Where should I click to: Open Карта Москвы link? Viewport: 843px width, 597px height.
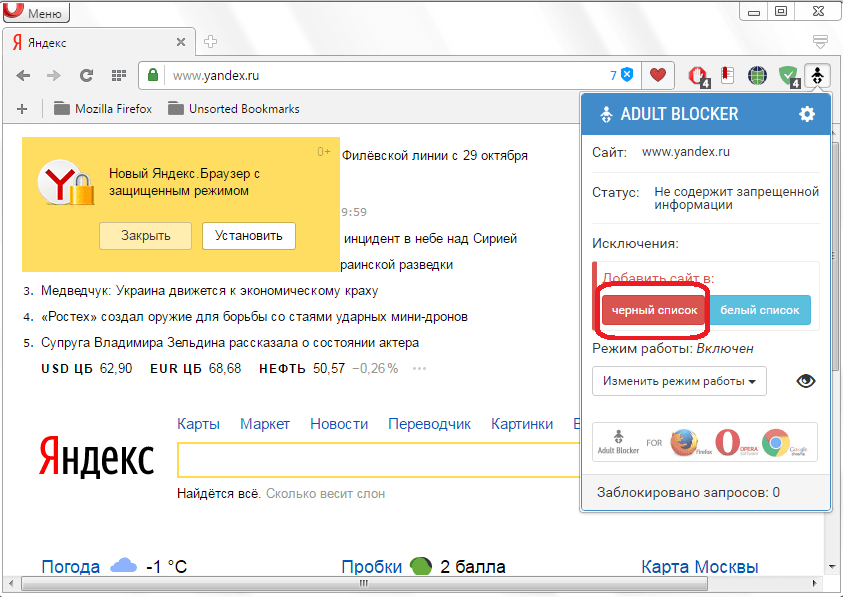click(699, 566)
